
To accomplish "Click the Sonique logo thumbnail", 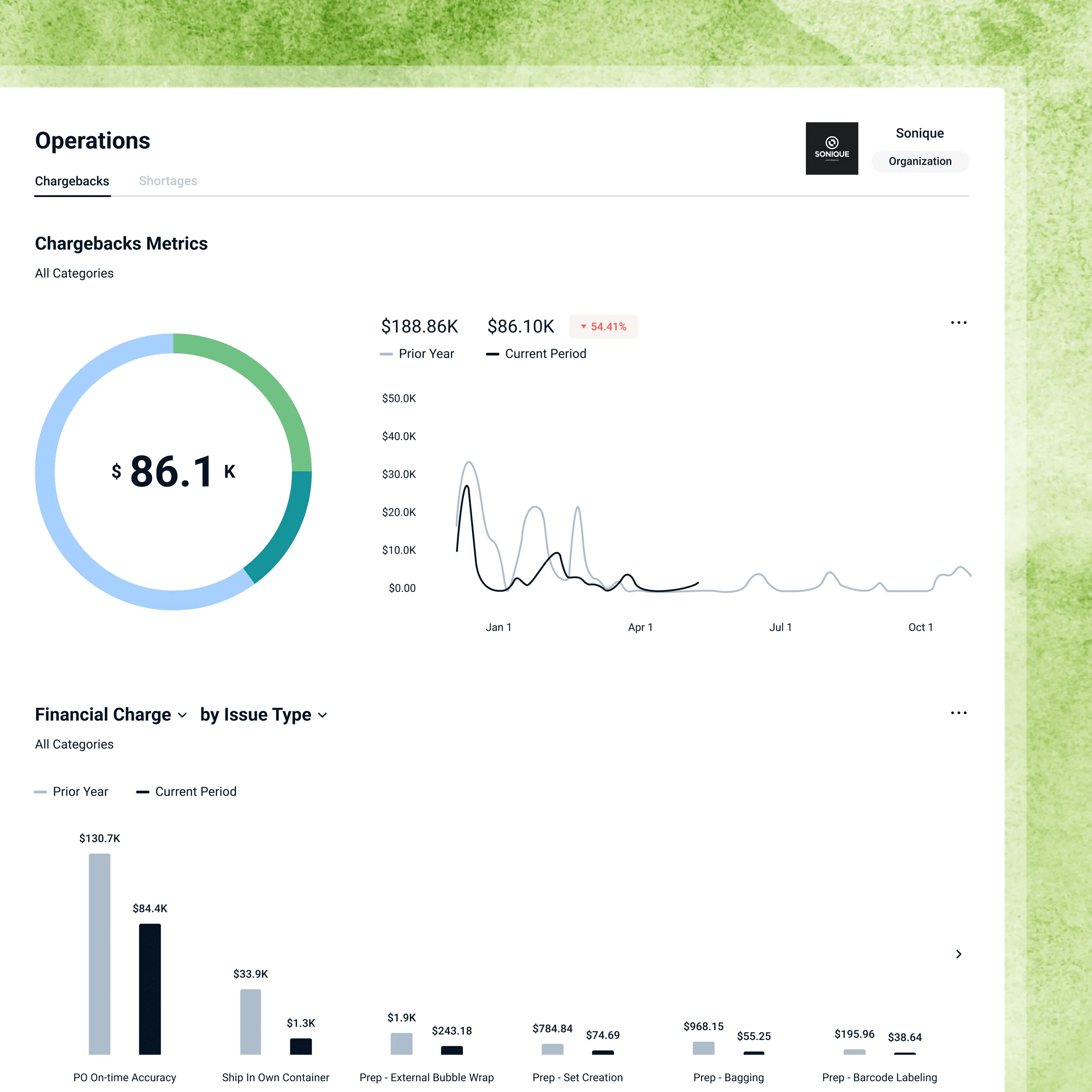I will pos(831,149).
